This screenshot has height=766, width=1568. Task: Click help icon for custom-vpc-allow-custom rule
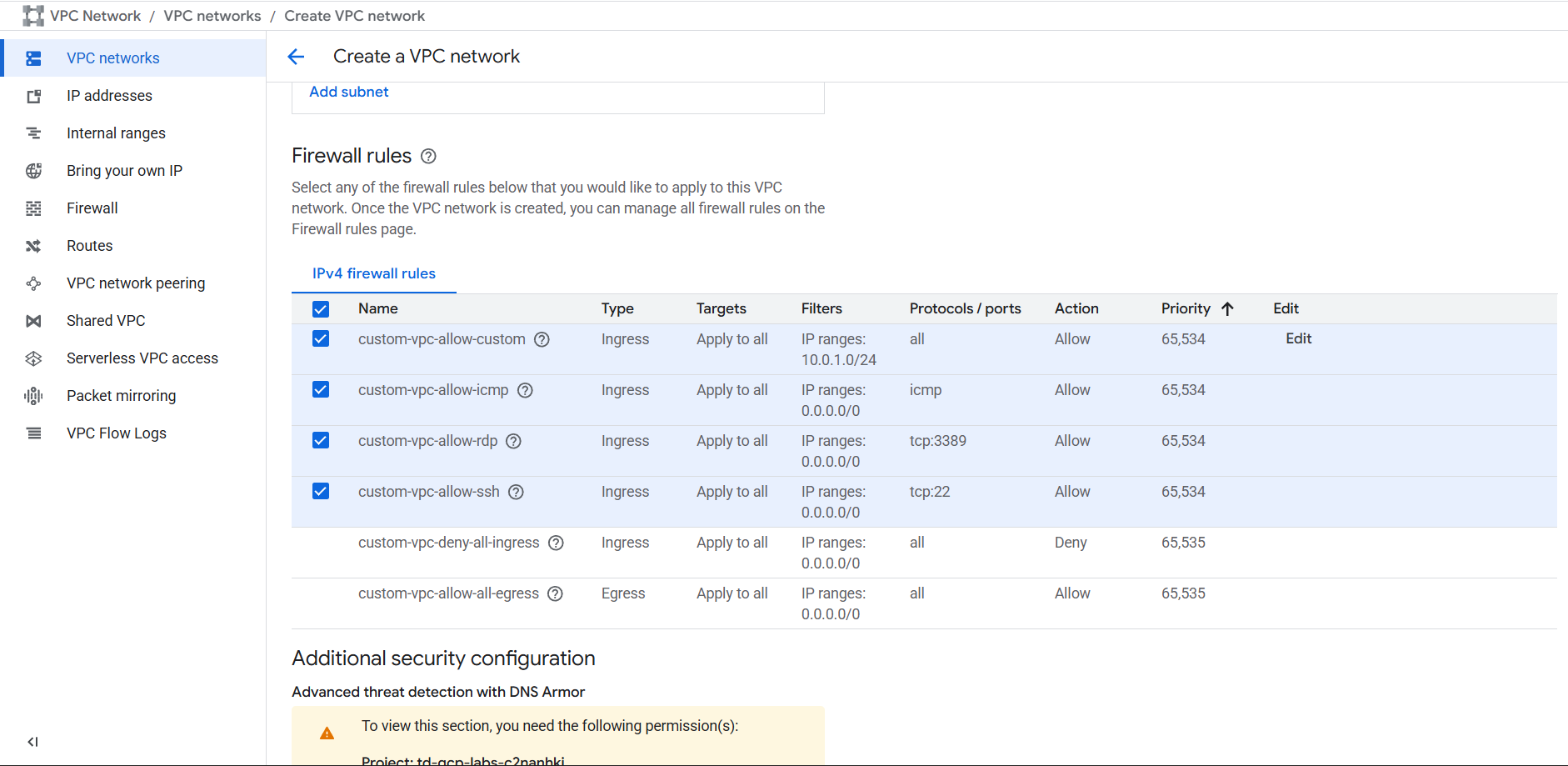pyautogui.click(x=542, y=340)
